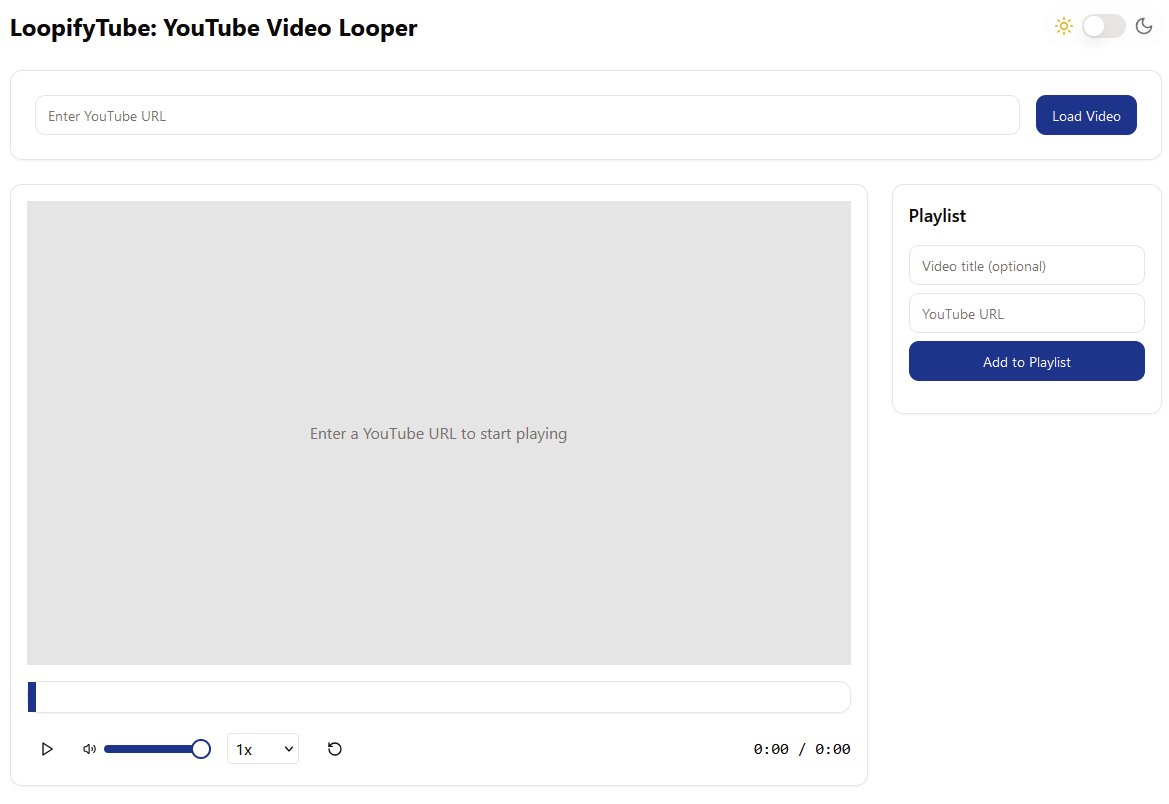The height and width of the screenshot is (804, 1169).
Task: Toggle the dark mode switch
Action: pos(1103,27)
